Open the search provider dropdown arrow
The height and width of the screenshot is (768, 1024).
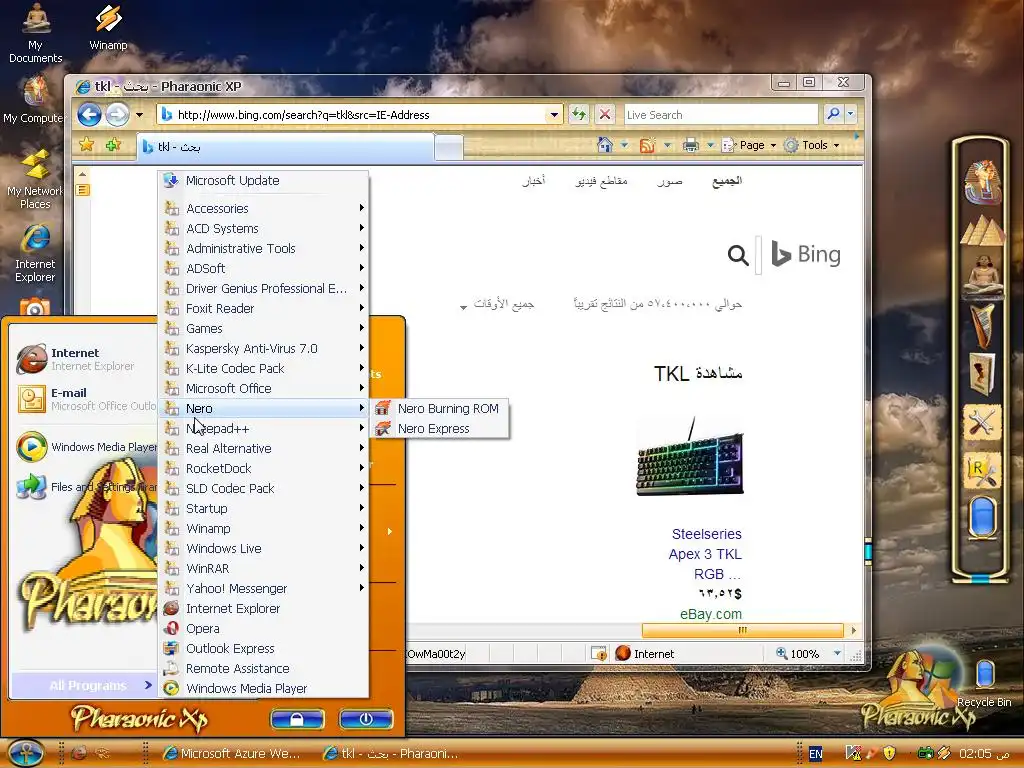pos(850,114)
